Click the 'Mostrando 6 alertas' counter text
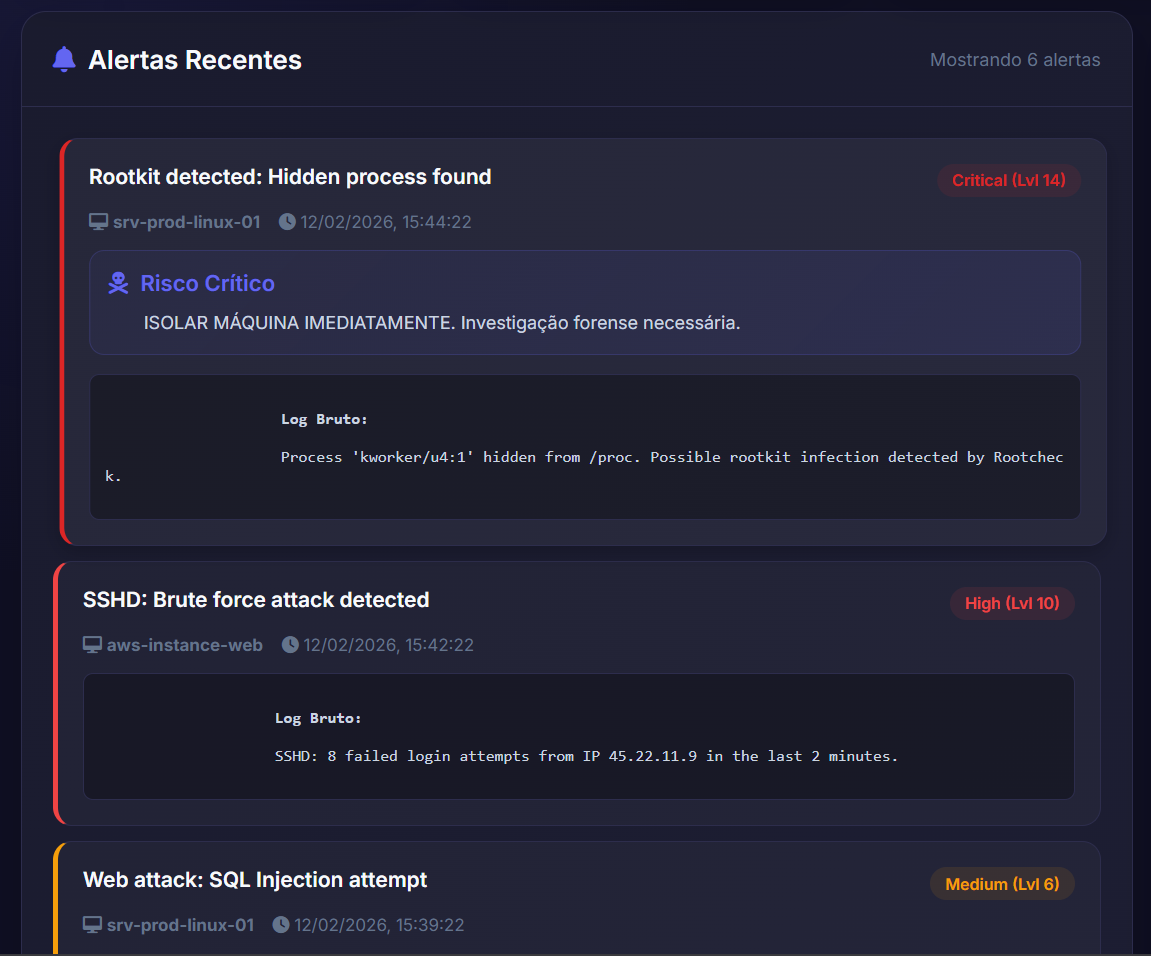 coord(1014,60)
